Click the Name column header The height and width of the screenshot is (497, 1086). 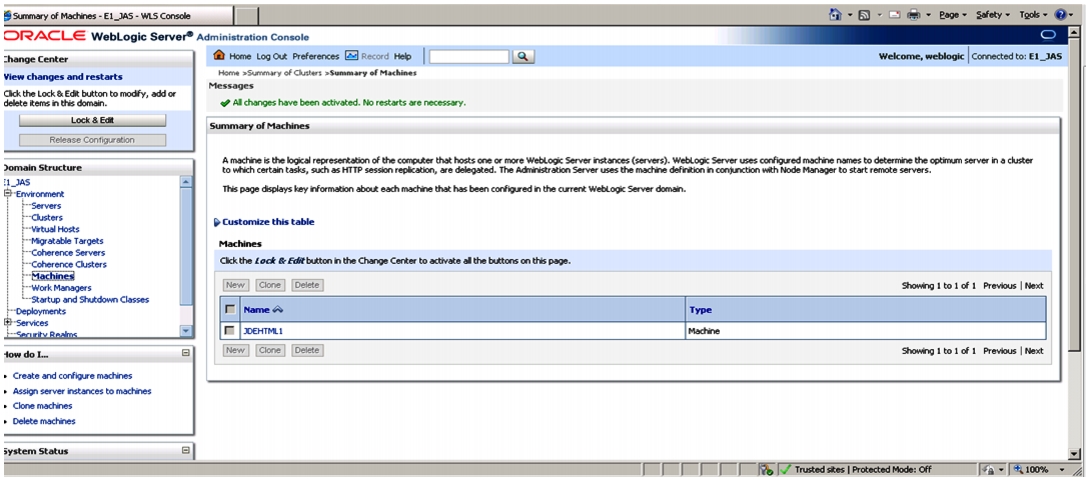coord(256,310)
